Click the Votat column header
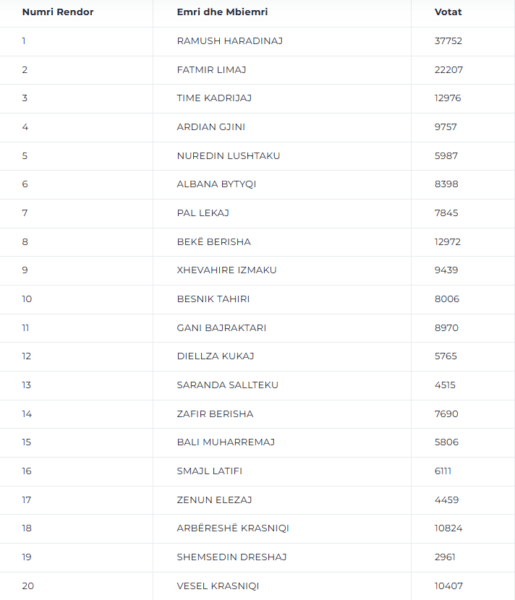The height and width of the screenshot is (600, 515). point(448,12)
